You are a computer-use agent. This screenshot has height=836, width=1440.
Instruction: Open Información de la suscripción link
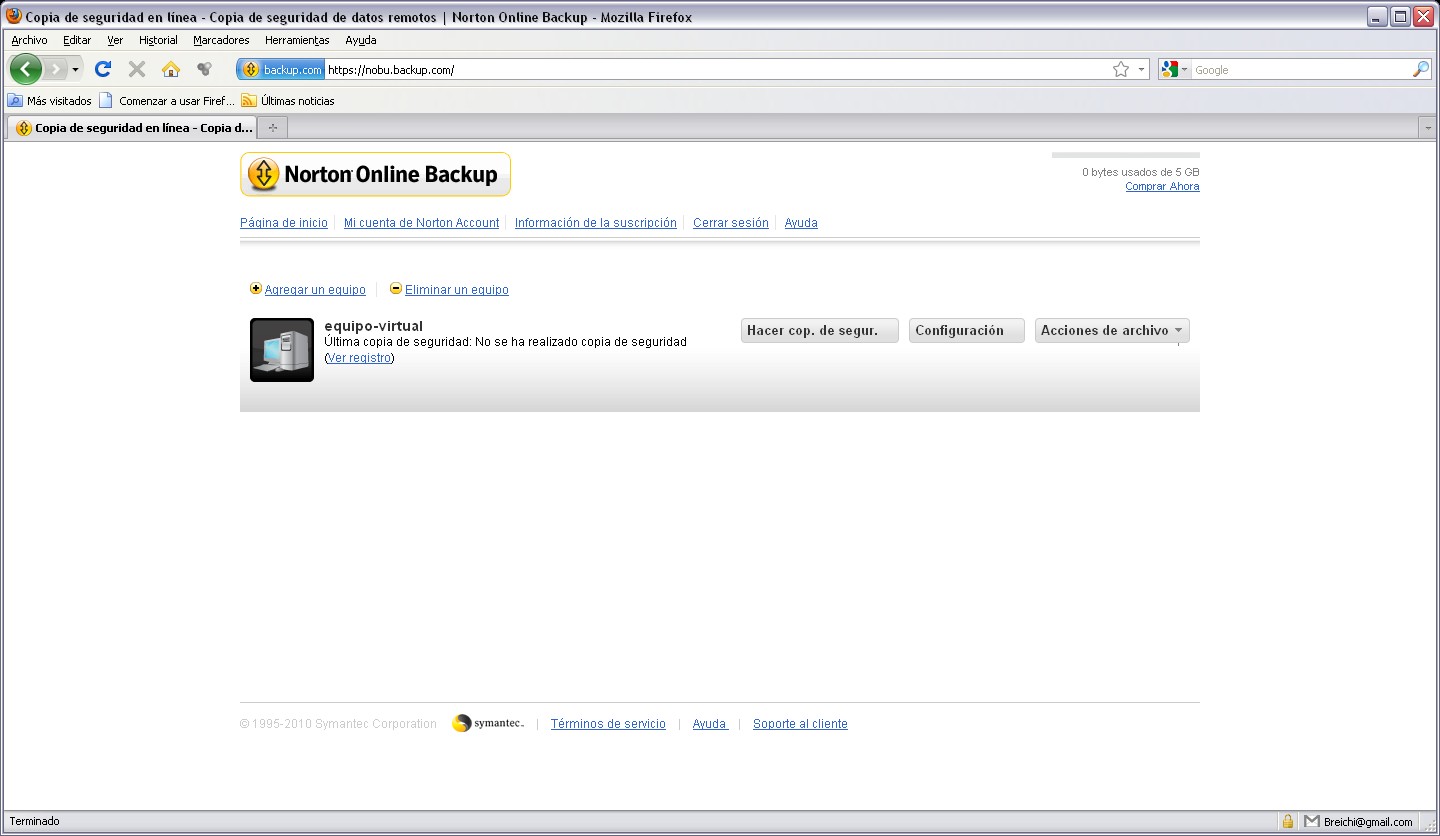click(596, 223)
